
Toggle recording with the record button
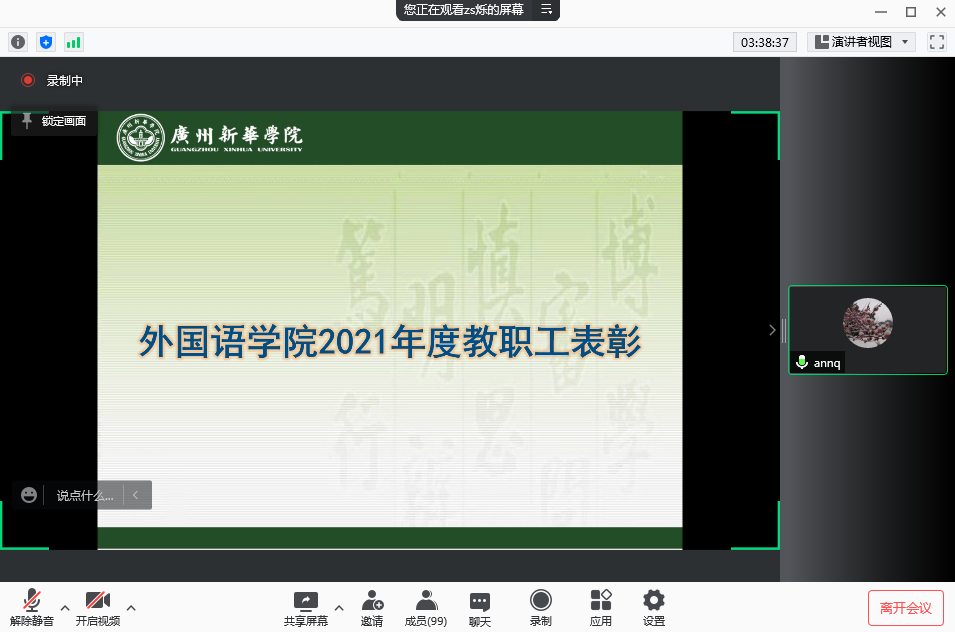pyautogui.click(x=540, y=607)
